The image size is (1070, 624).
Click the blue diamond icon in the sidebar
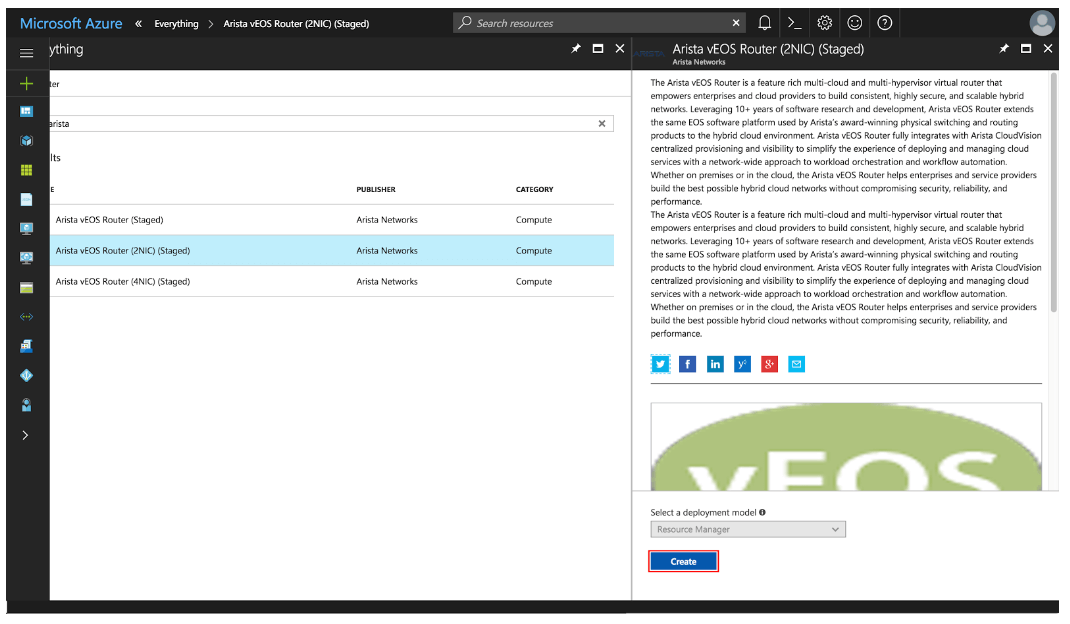[27, 375]
